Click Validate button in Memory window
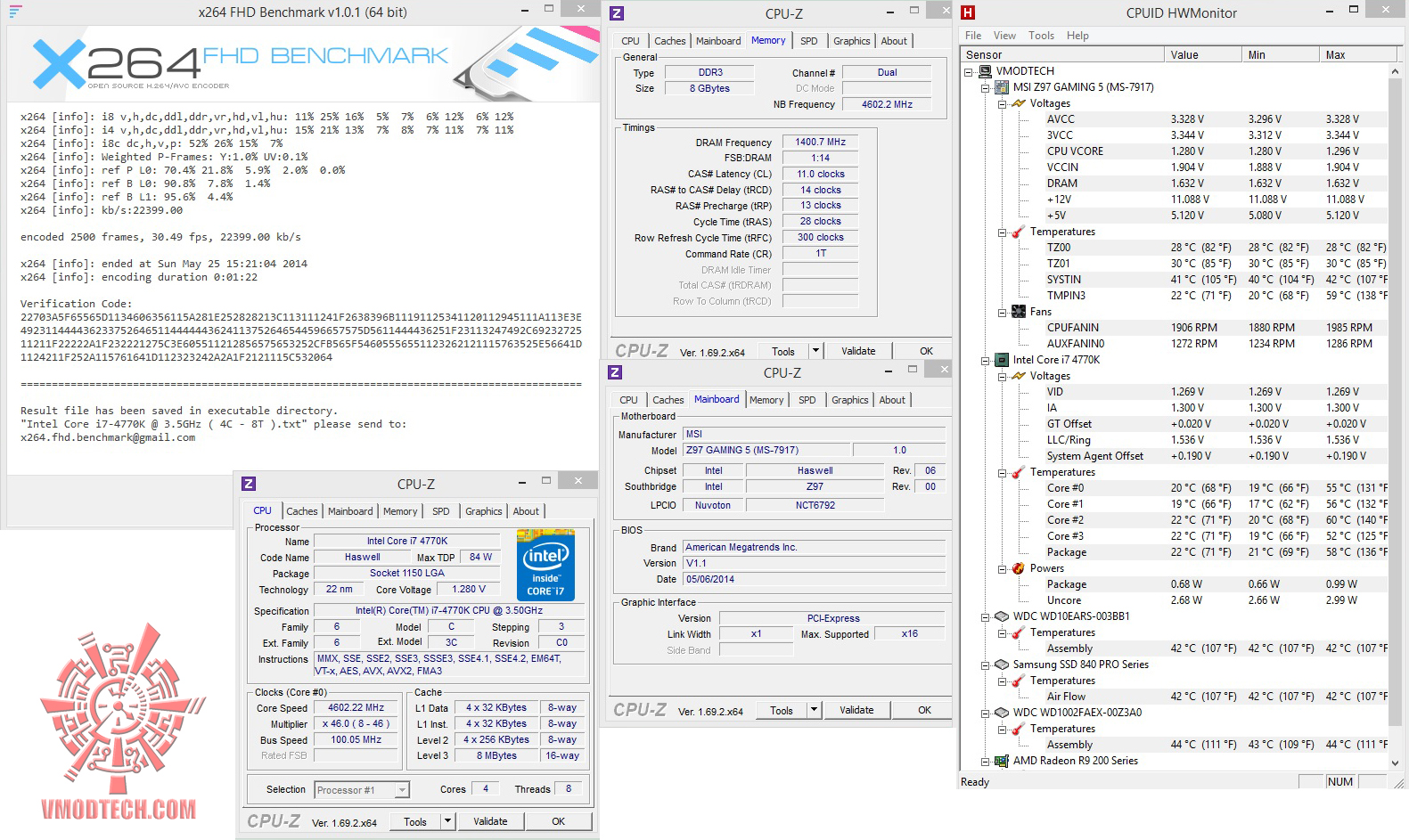 [x=858, y=351]
